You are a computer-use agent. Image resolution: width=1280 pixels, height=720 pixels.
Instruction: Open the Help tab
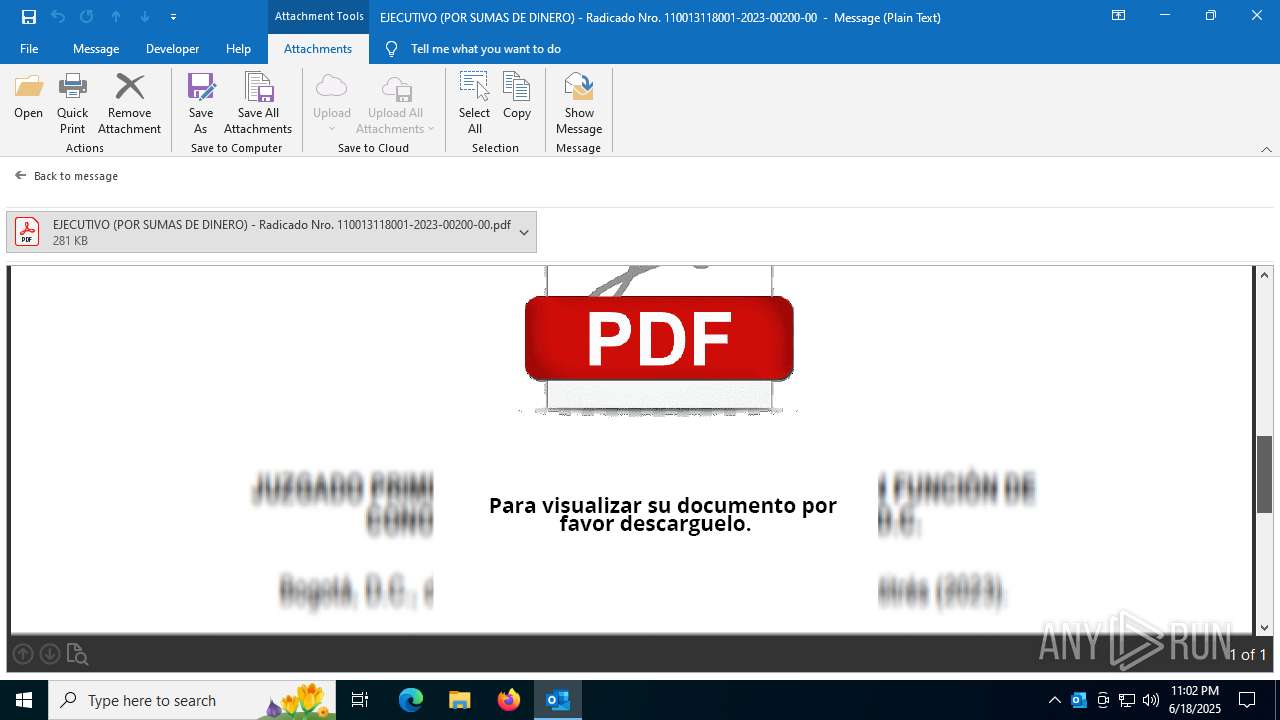click(x=238, y=49)
